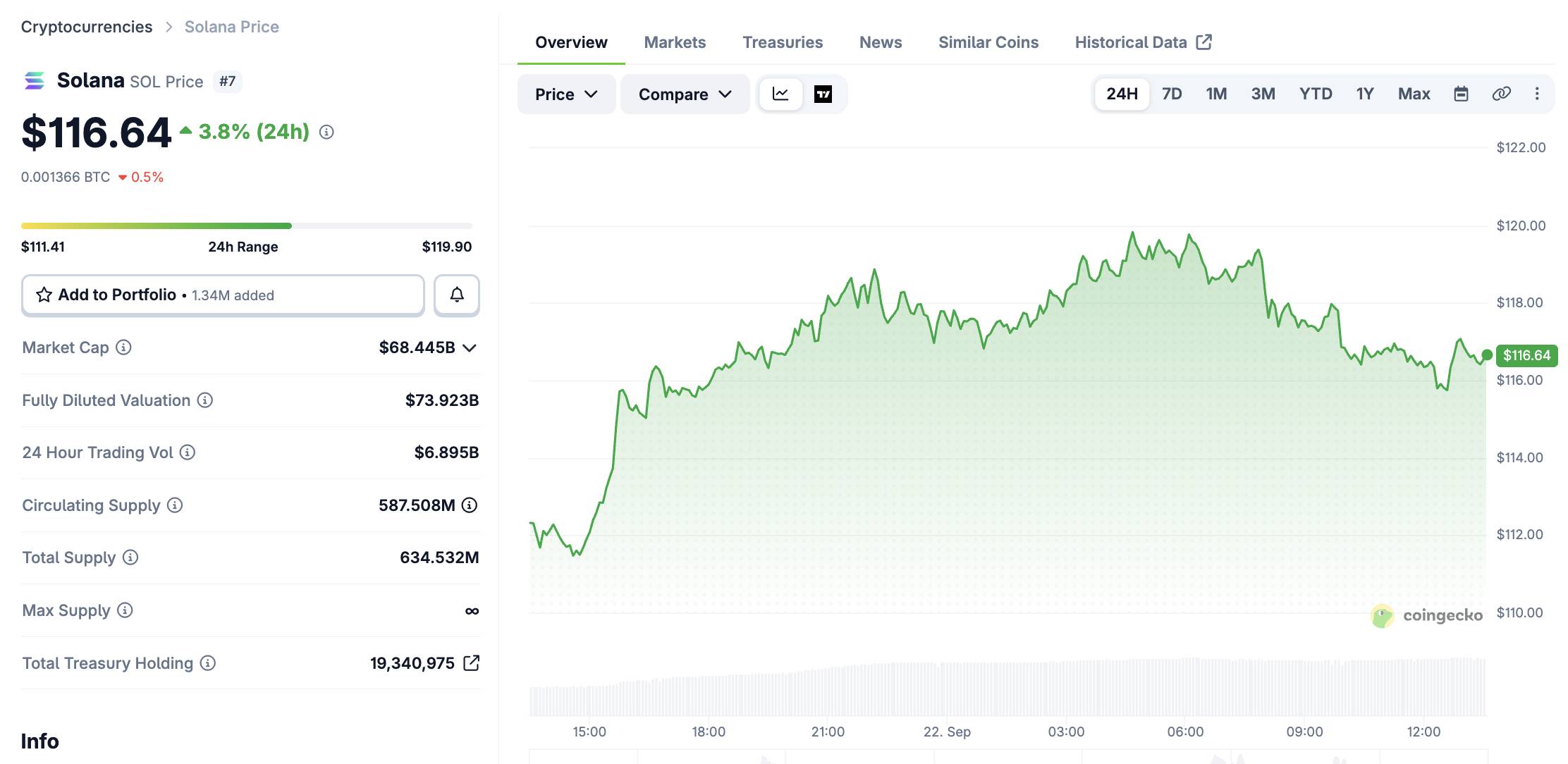Select the 3M time range
The image size is (1568, 764).
[1263, 94]
